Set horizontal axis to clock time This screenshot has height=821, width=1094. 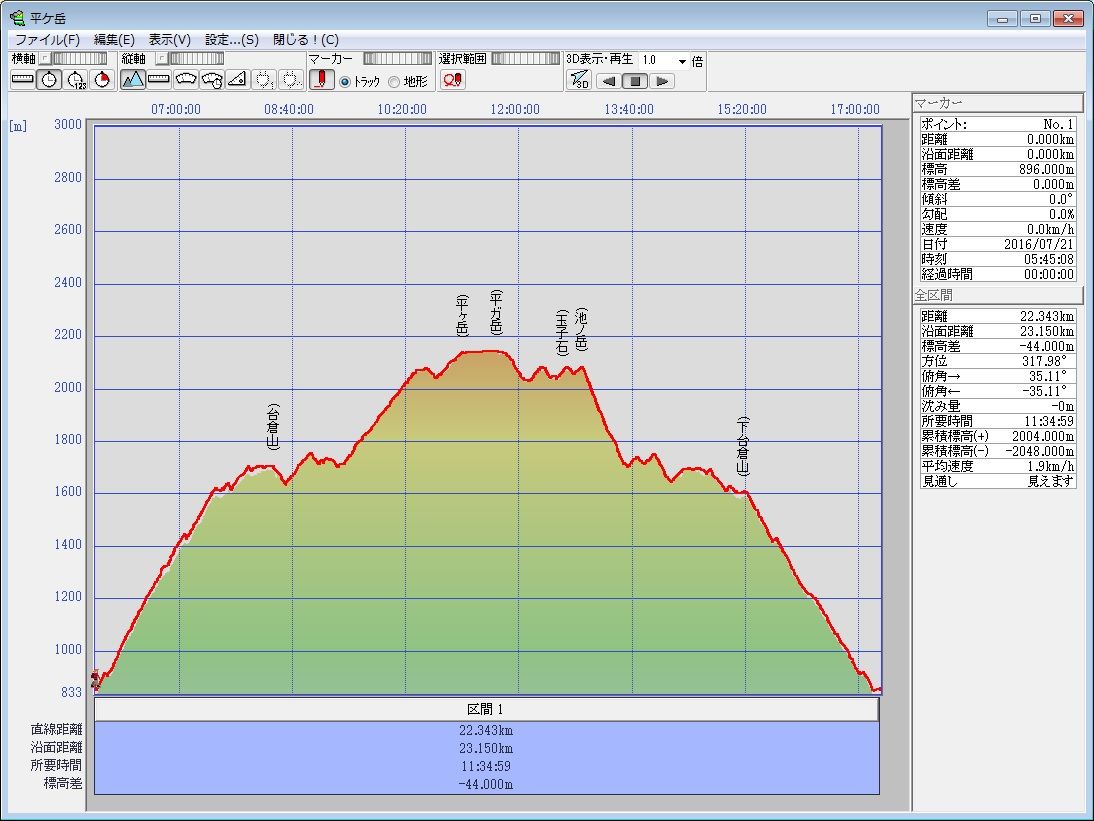pyautogui.click(x=50, y=80)
